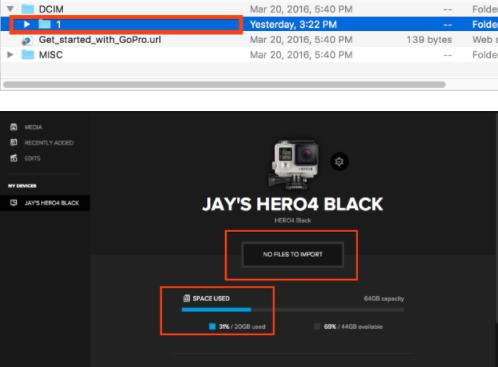498x367 pixels.
Task: Click the No Files To Import button
Action: click(293, 254)
